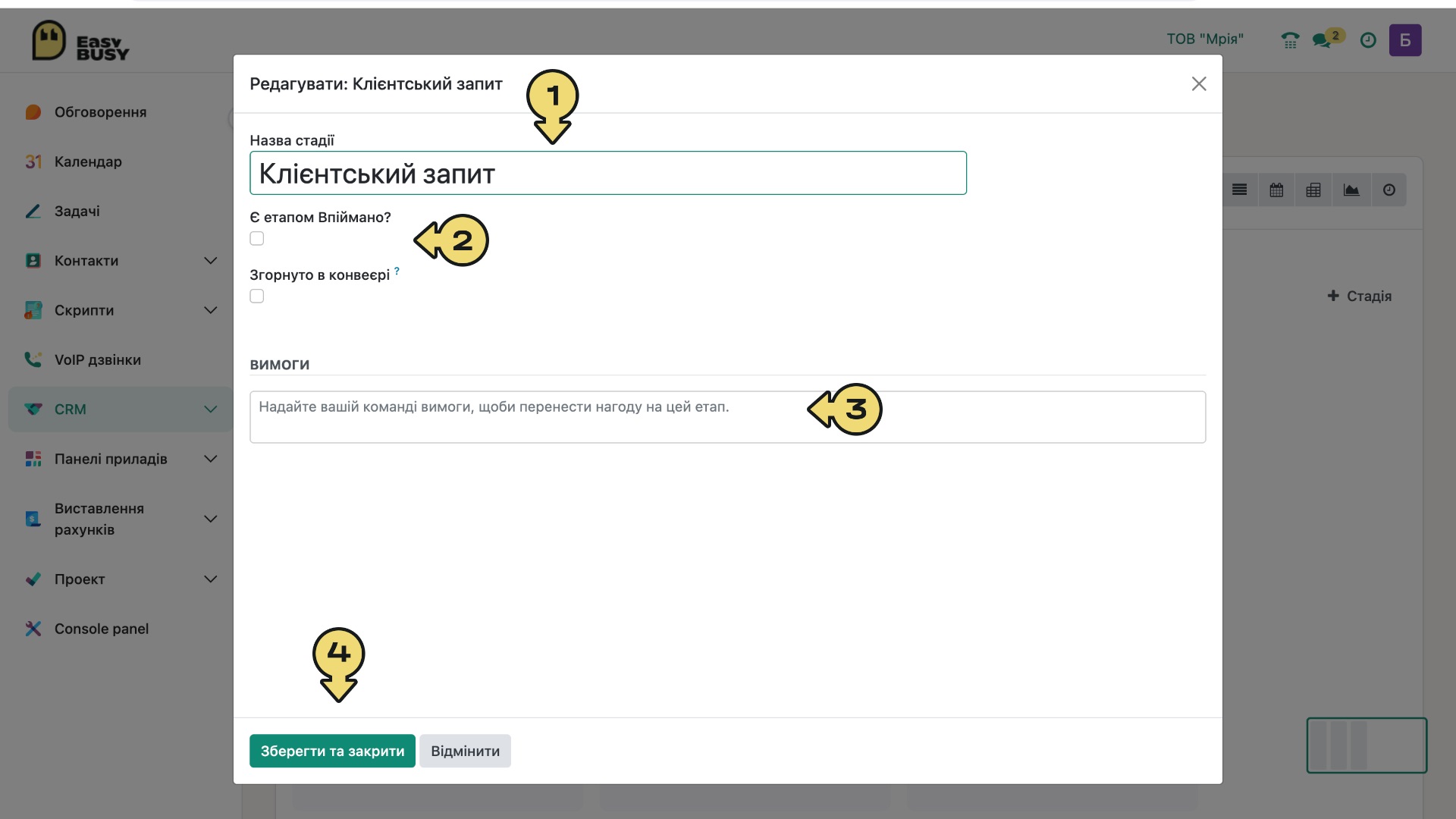Viewport: 1456px width, 819px height.
Task: Switch to pivot table view icon
Action: click(1313, 190)
